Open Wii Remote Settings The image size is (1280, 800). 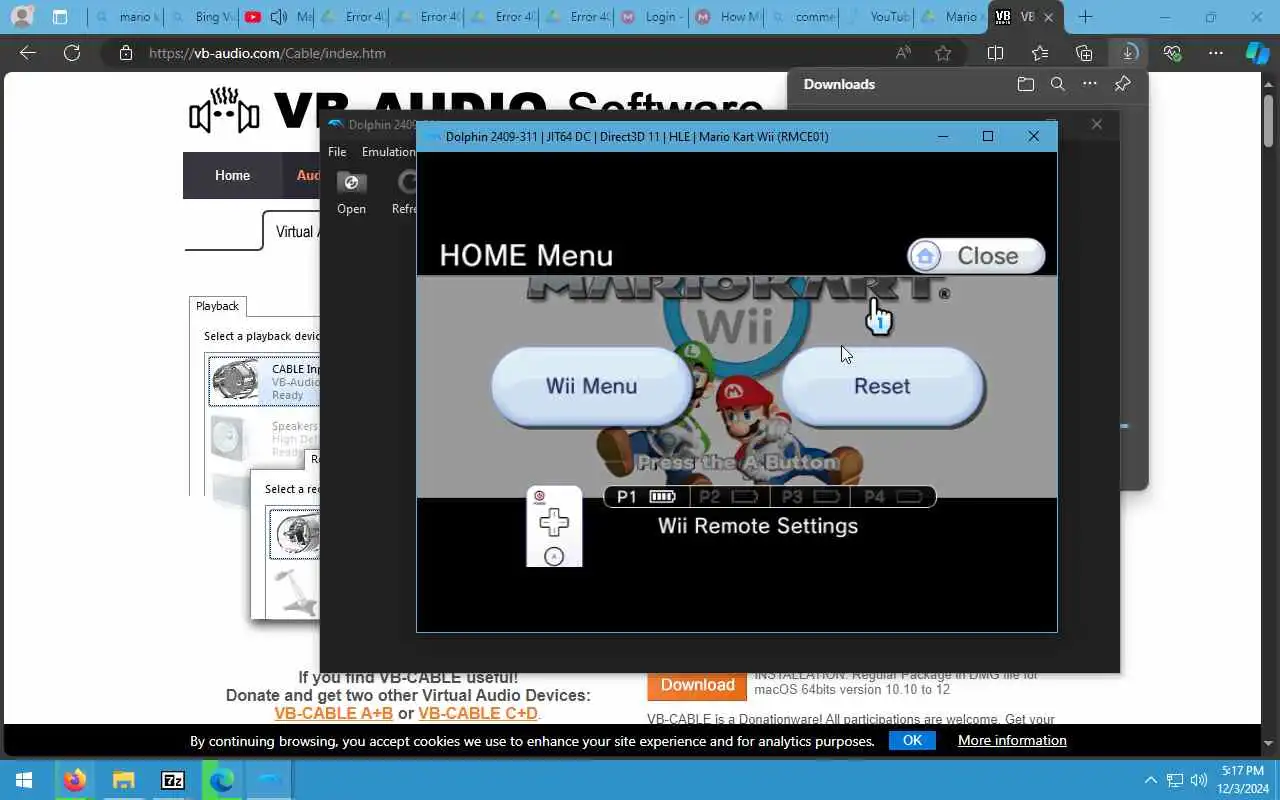click(758, 526)
